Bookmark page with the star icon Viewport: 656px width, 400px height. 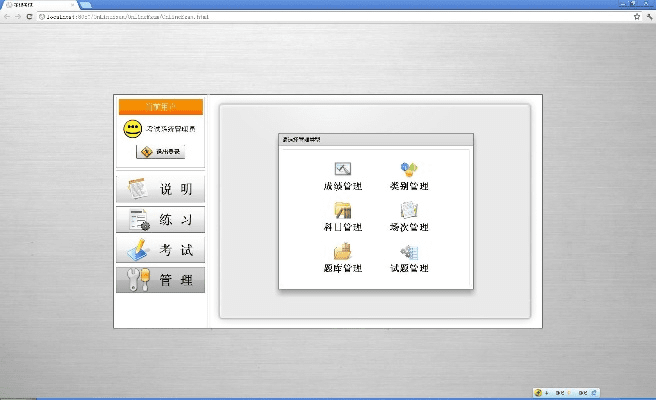click(x=636, y=17)
